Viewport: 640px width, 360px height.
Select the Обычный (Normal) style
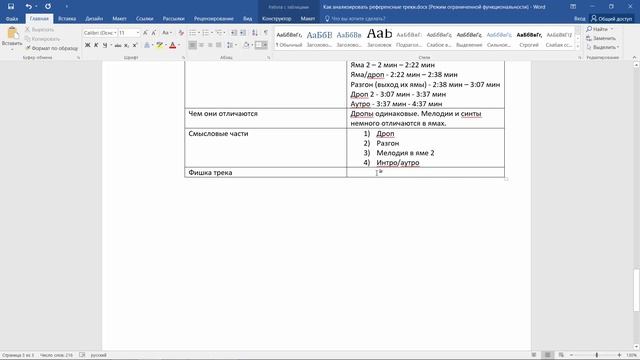[x=289, y=39]
